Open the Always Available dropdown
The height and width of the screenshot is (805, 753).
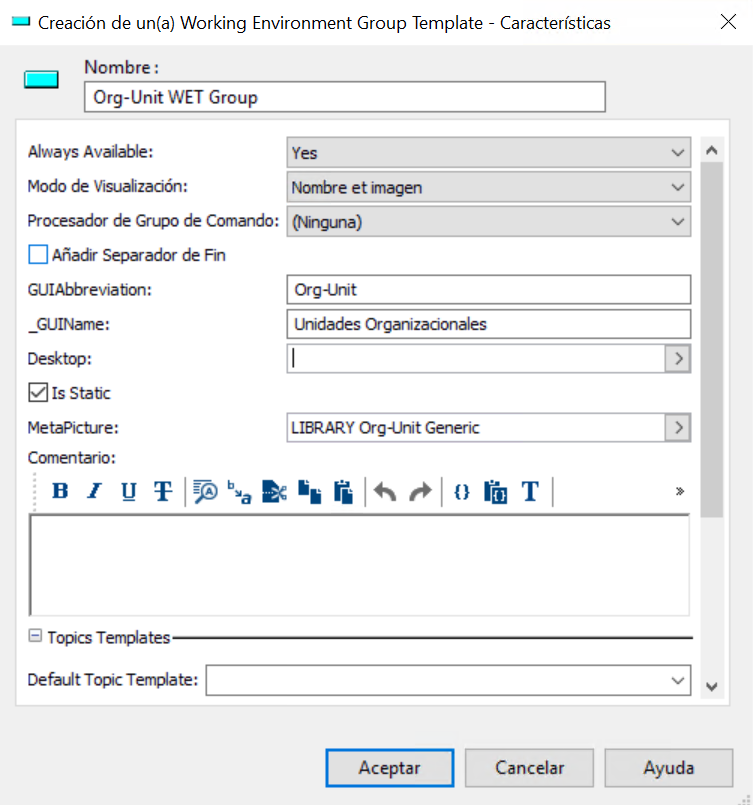(x=489, y=152)
